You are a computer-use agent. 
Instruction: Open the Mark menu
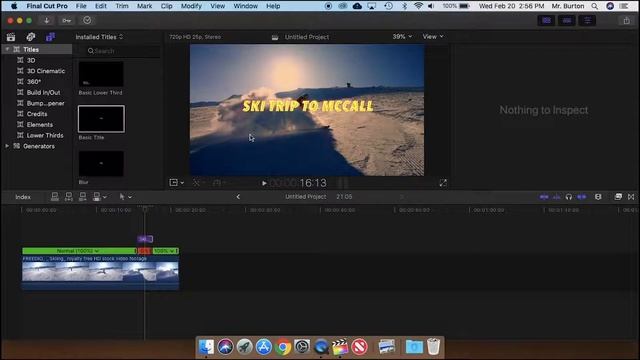(144, 6)
